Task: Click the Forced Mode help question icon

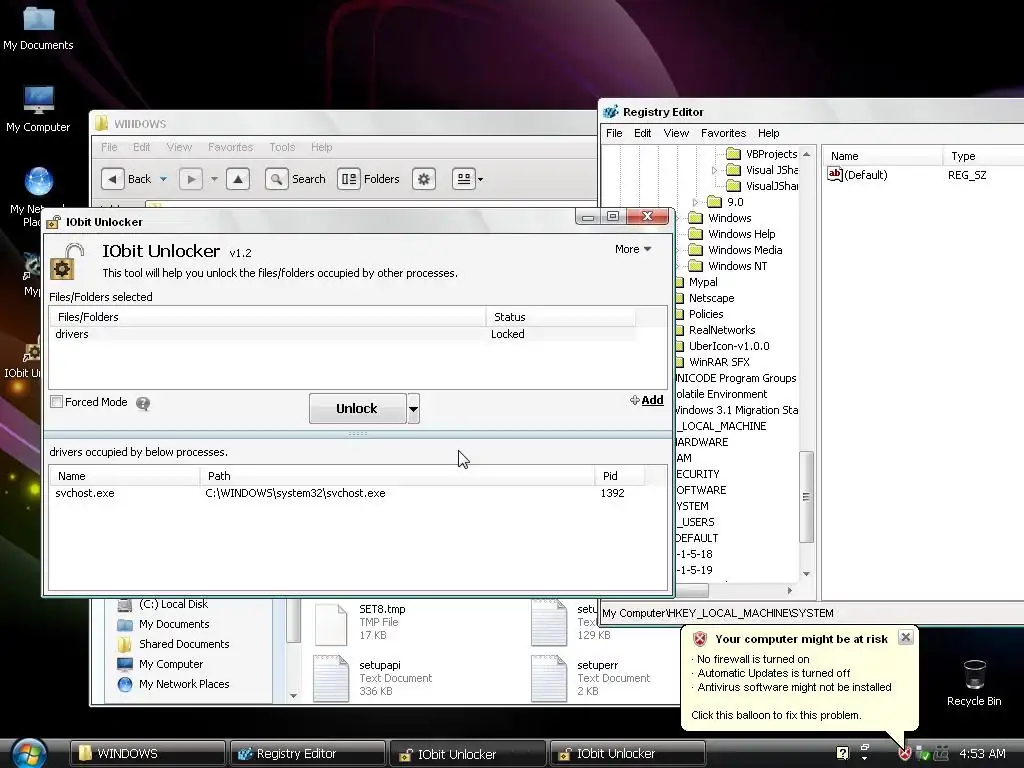Action: click(143, 404)
